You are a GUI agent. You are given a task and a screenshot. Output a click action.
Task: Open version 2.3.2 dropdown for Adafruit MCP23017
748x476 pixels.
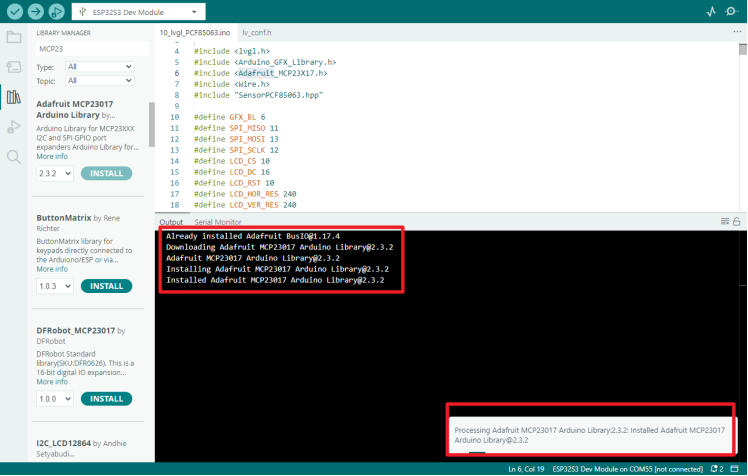(55, 173)
